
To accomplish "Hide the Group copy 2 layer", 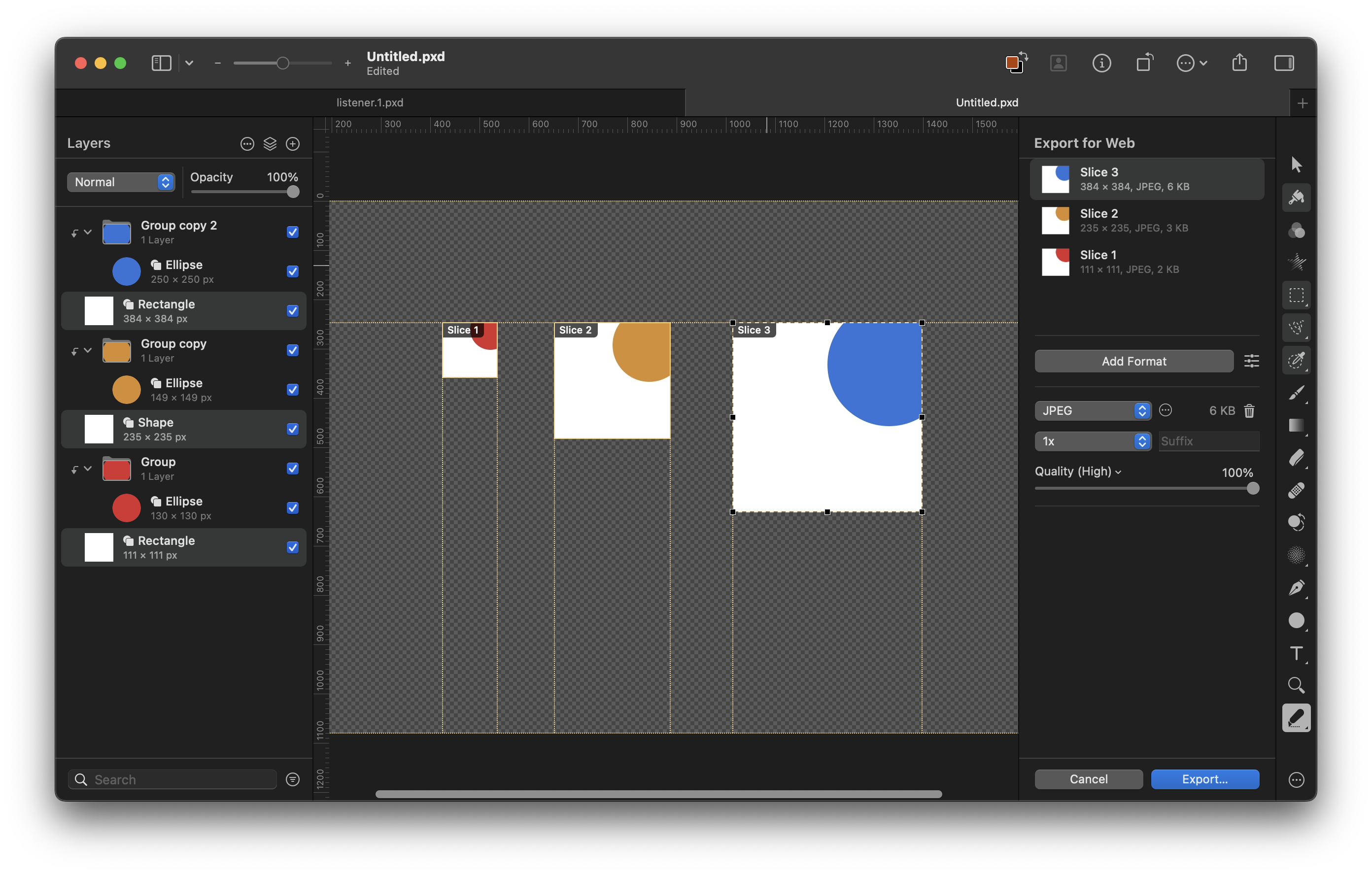I will (293, 232).
